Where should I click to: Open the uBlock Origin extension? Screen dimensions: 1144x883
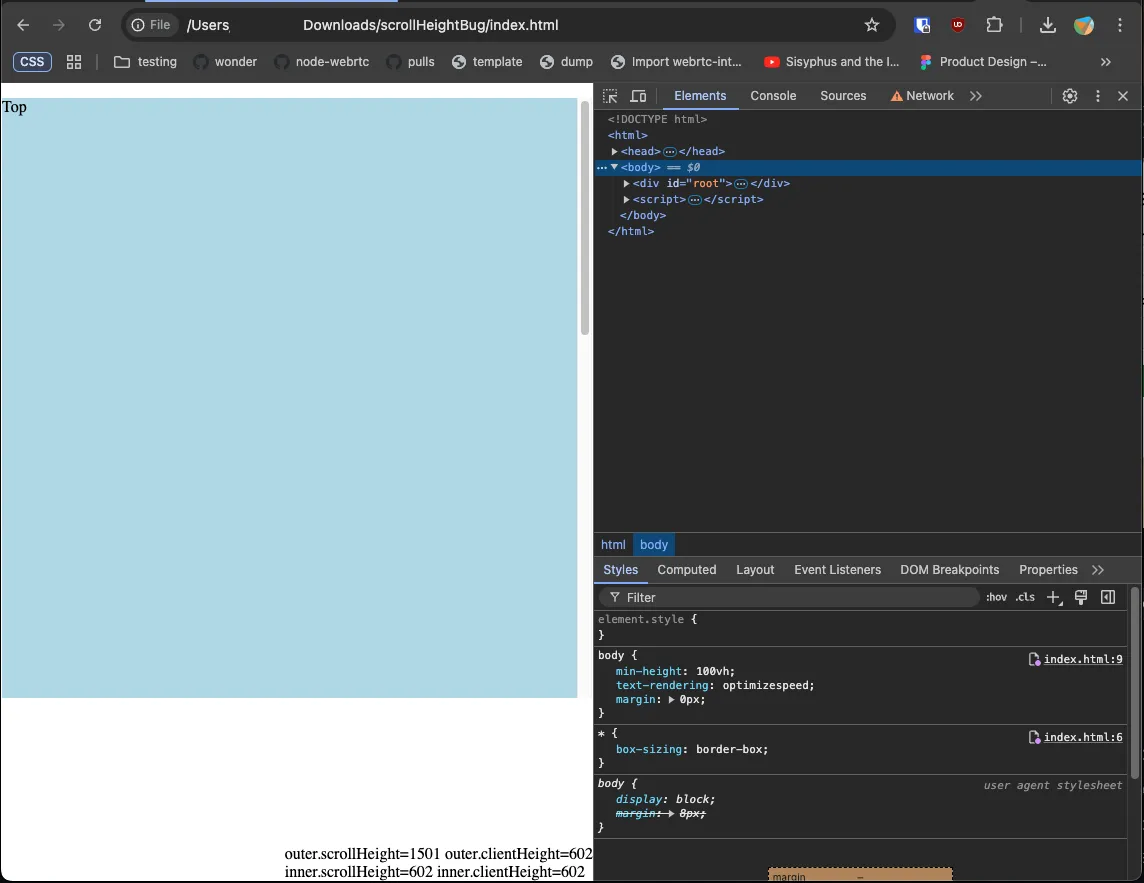click(x=958, y=25)
